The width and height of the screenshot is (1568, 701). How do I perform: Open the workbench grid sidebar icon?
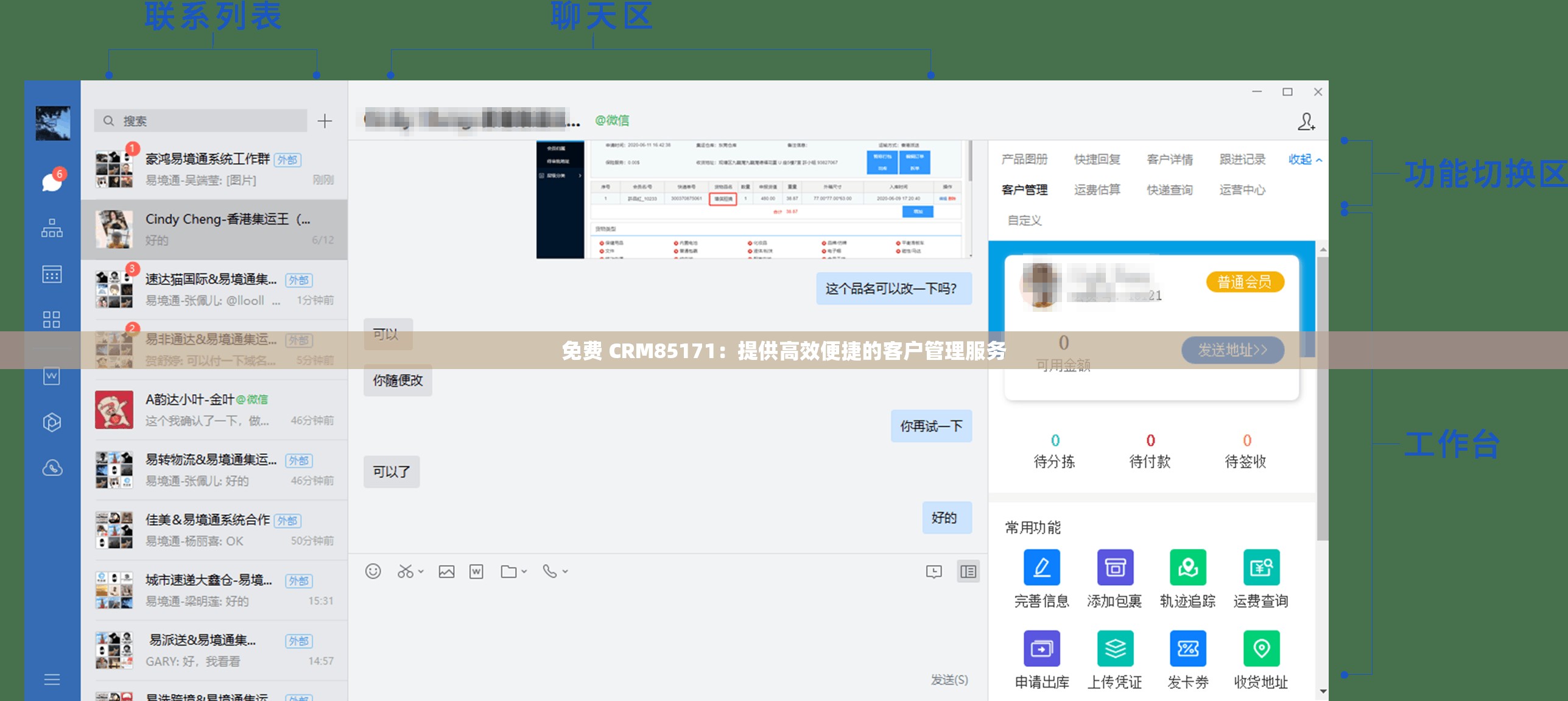(52, 319)
